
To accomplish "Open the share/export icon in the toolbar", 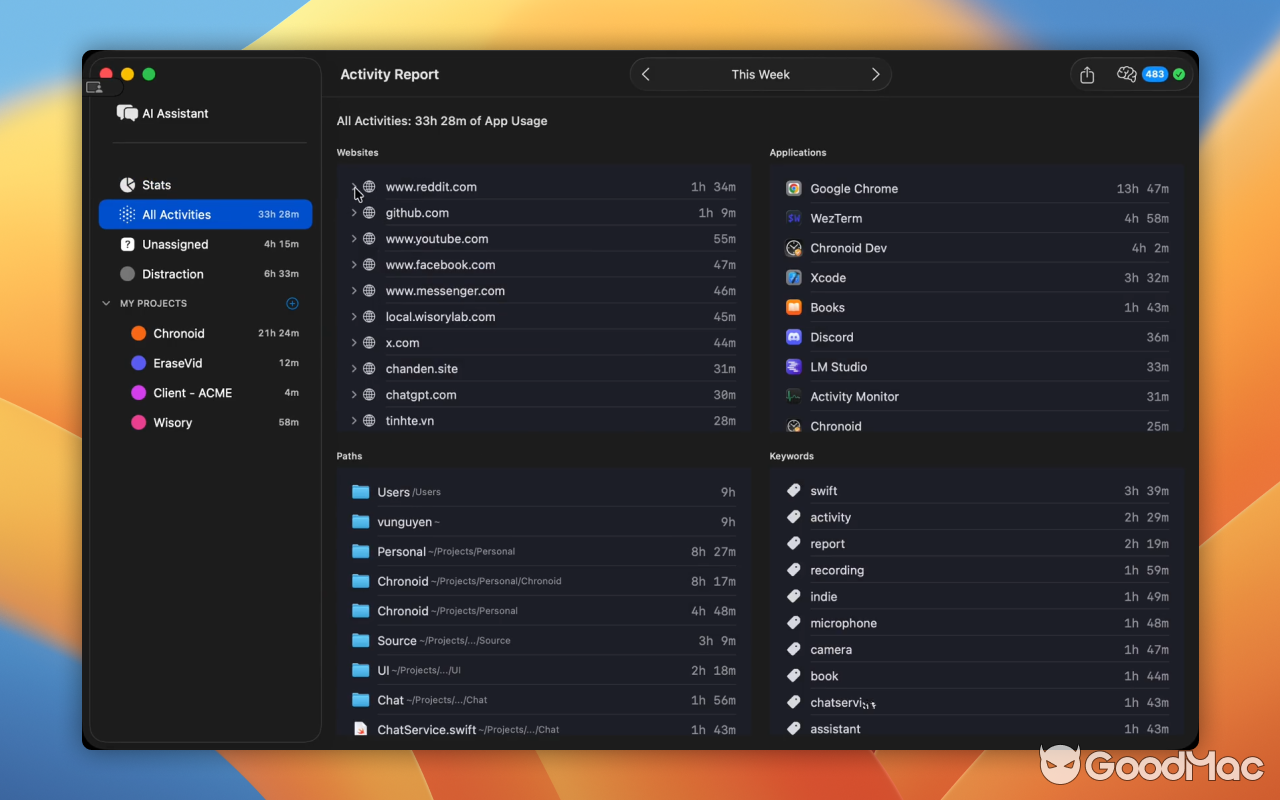I will 1087,74.
